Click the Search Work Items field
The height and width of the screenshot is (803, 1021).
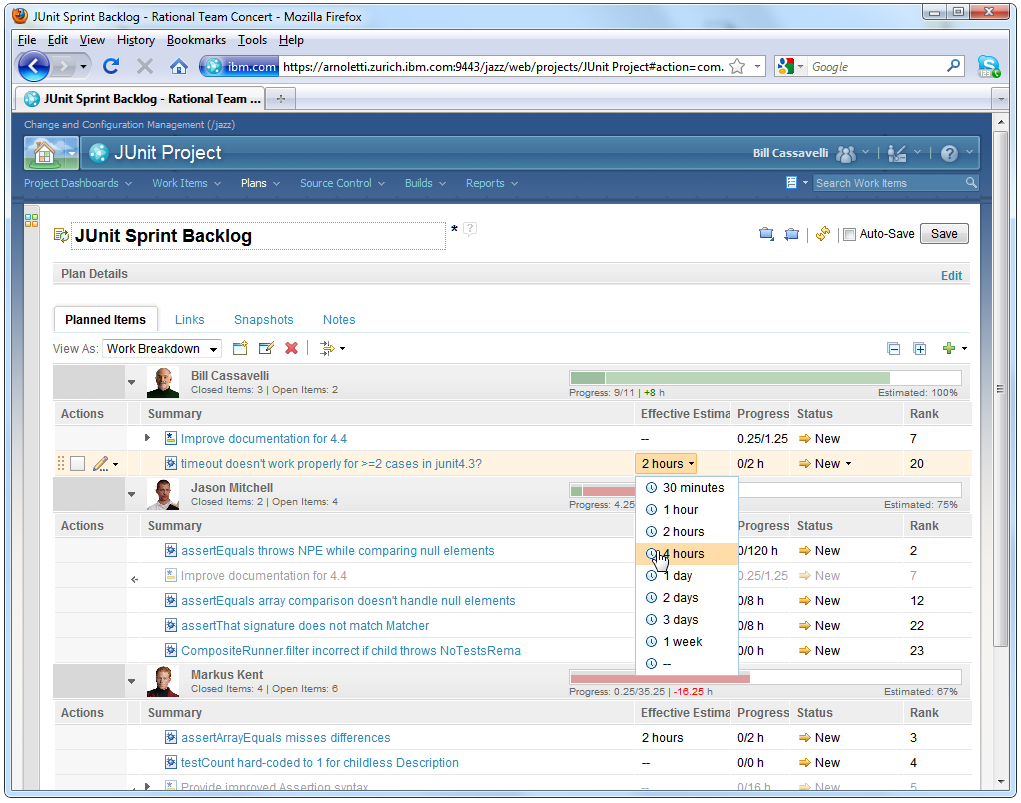(x=888, y=183)
